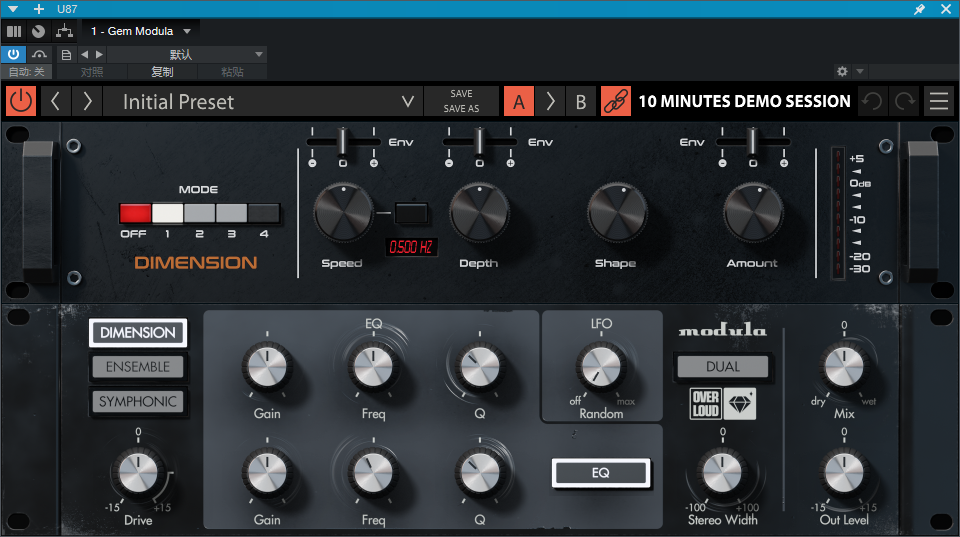The width and height of the screenshot is (960, 537).
Task: Open the host preset file icon
Action: coord(66,54)
